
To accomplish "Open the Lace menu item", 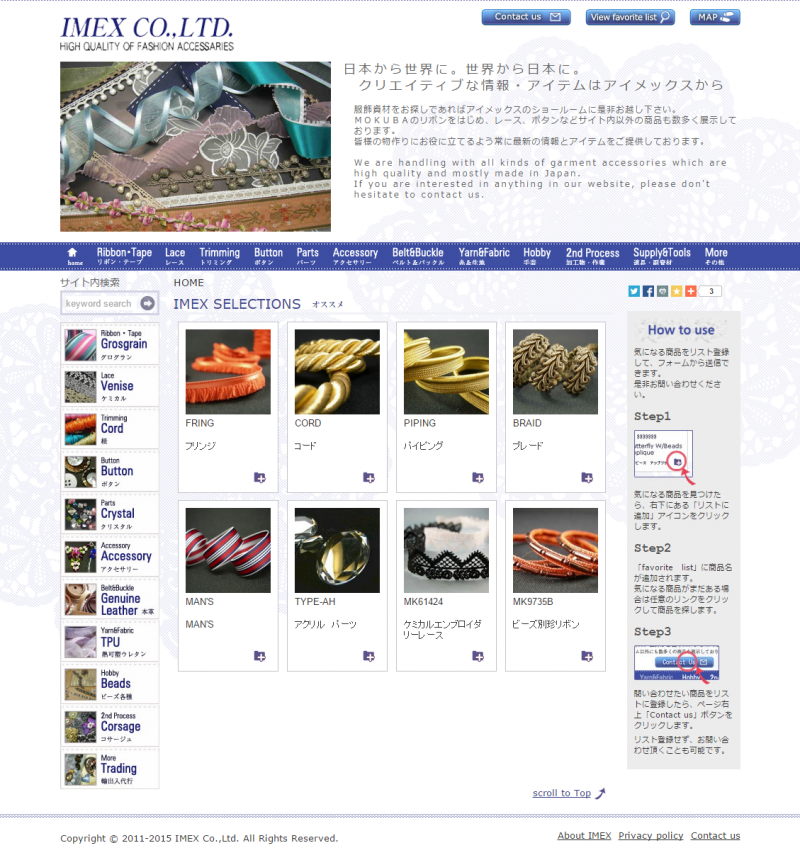I will click(175, 256).
